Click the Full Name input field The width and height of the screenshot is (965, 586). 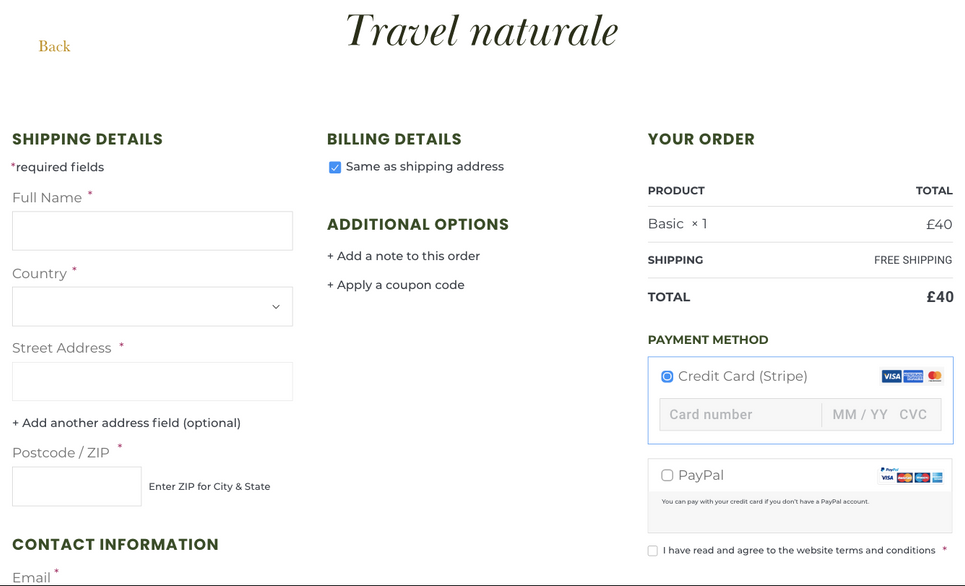pos(152,231)
